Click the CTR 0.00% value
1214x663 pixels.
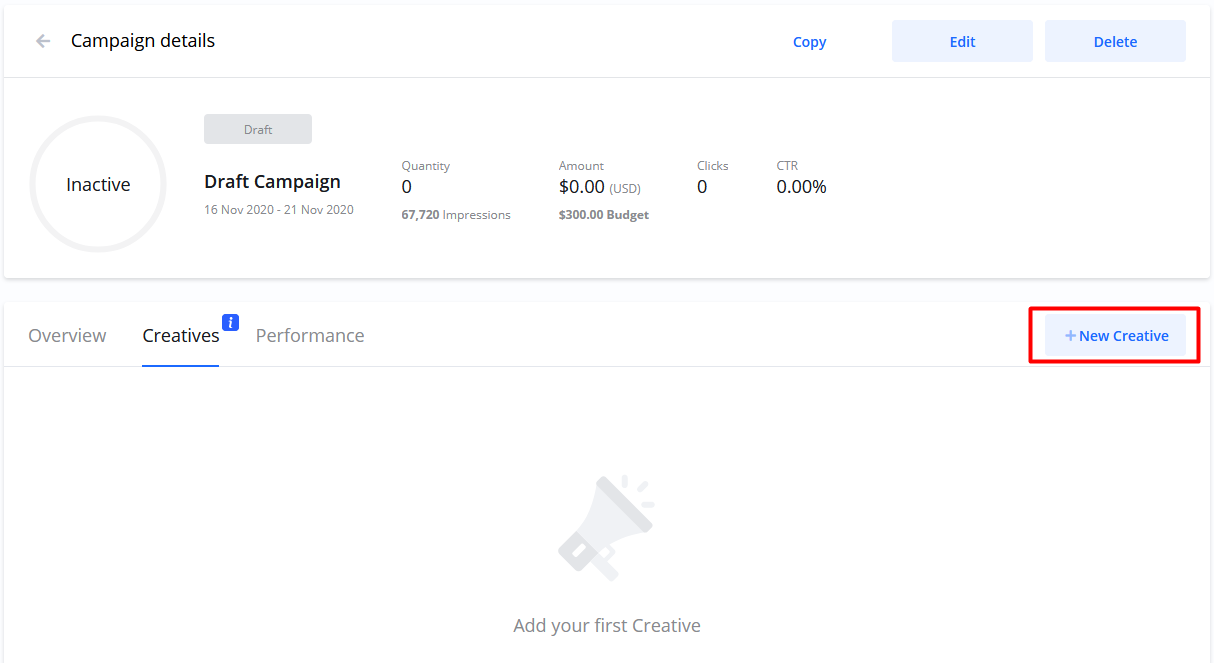coord(801,187)
